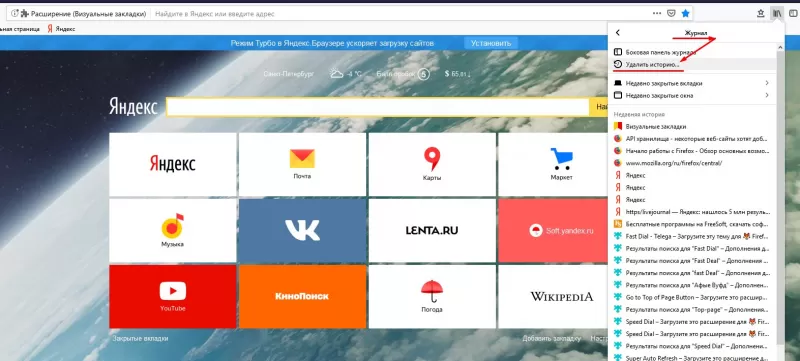
Task: Open www.mozilla.org/ru/firefox/central/ history entry
Action: coord(692,163)
